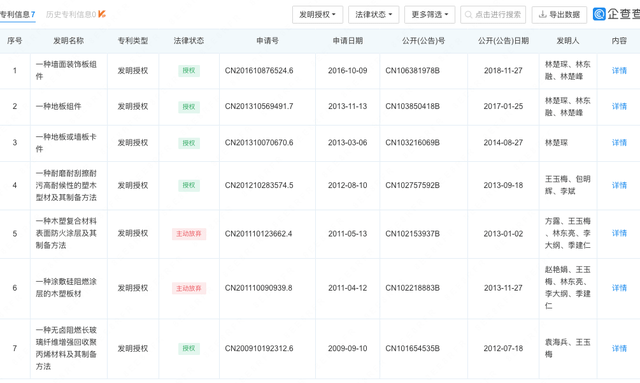Click the 法律状态 column header
This screenshot has width=640, height=383.
tap(189, 41)
